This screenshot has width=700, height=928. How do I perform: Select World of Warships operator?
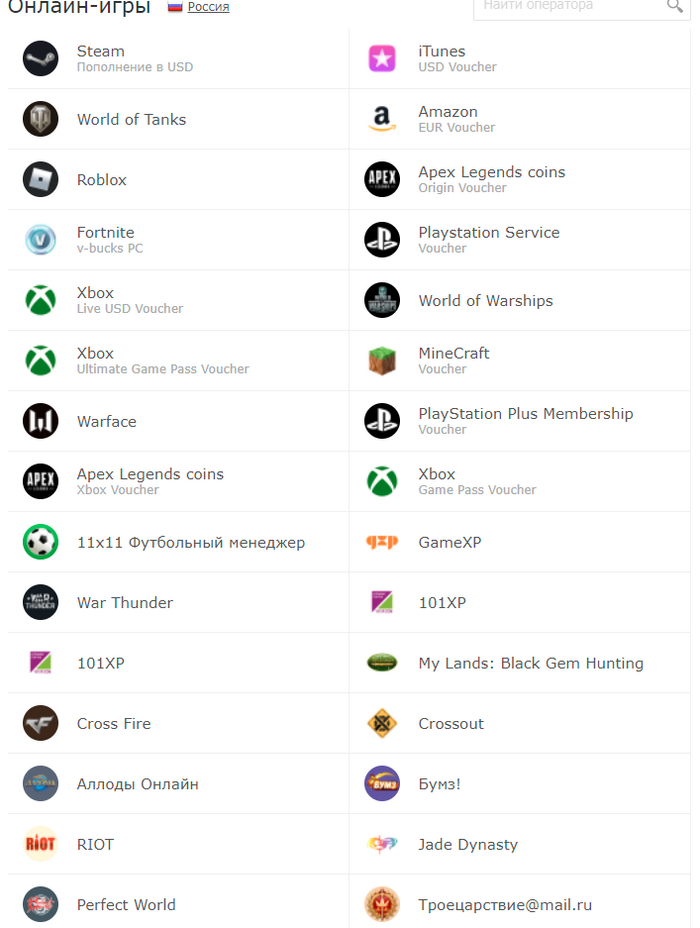(x=485, y=300)
